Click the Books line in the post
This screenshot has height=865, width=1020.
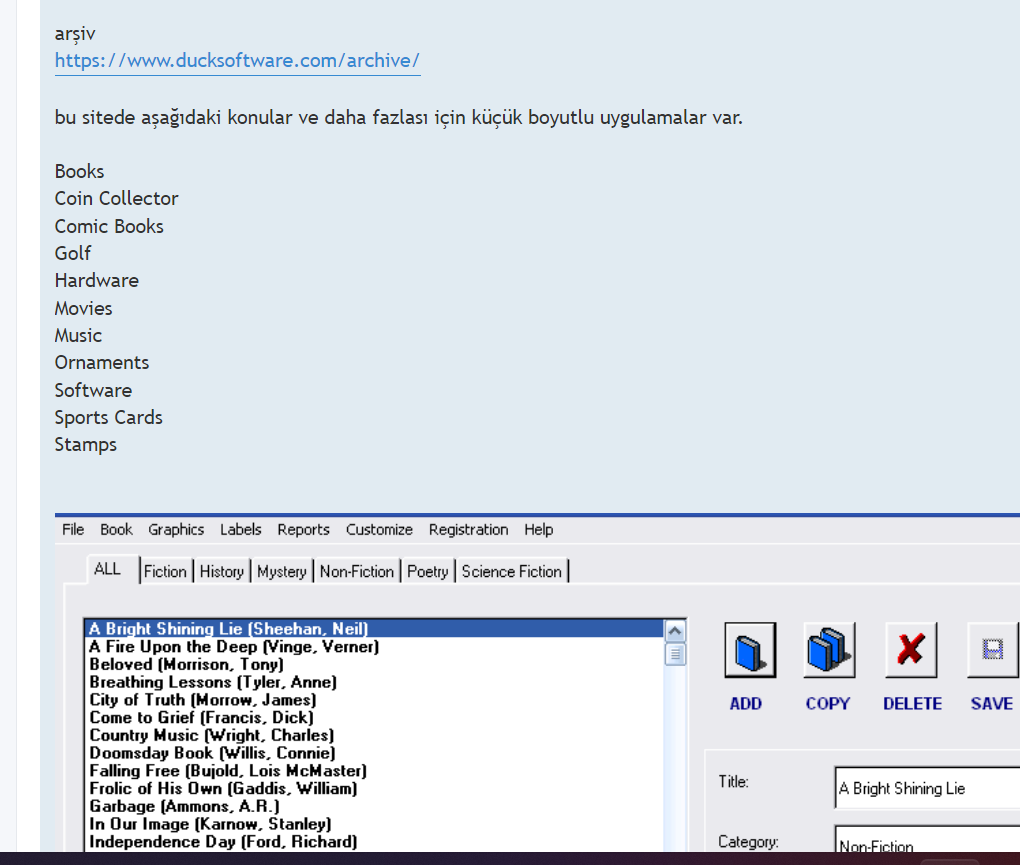pos(79,171)
